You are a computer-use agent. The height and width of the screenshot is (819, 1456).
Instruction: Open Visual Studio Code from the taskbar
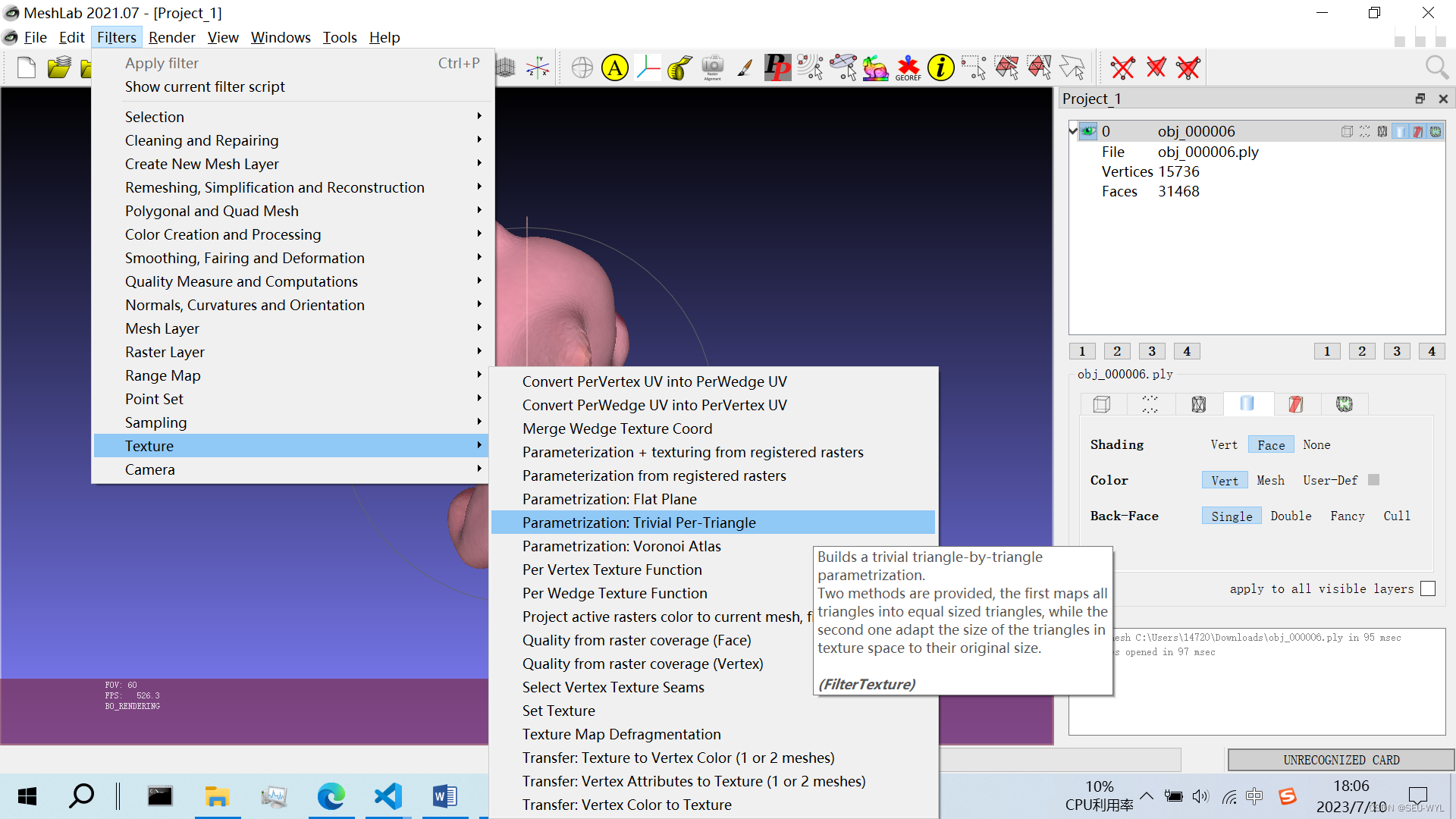[x=388, y=796]
